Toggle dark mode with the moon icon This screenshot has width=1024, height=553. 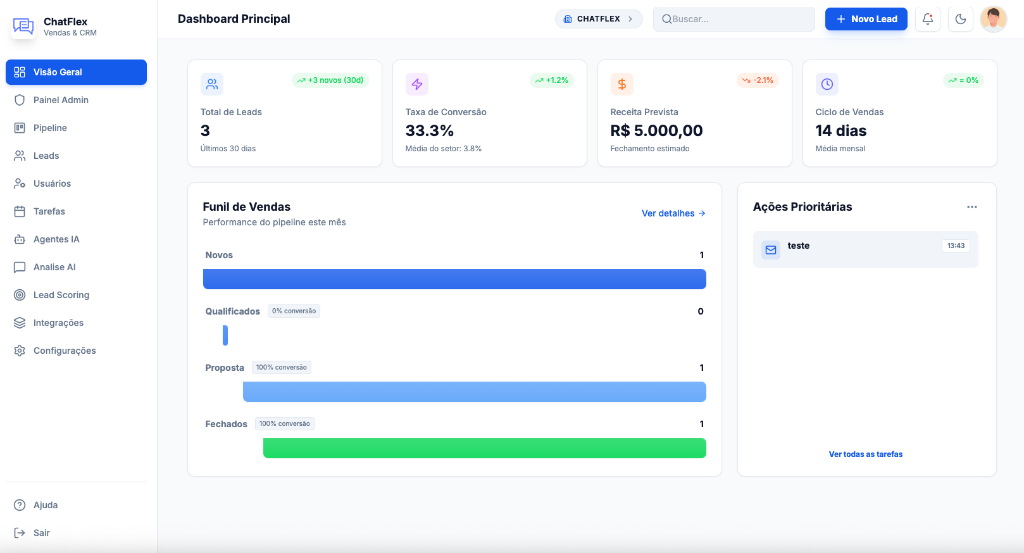961,19
